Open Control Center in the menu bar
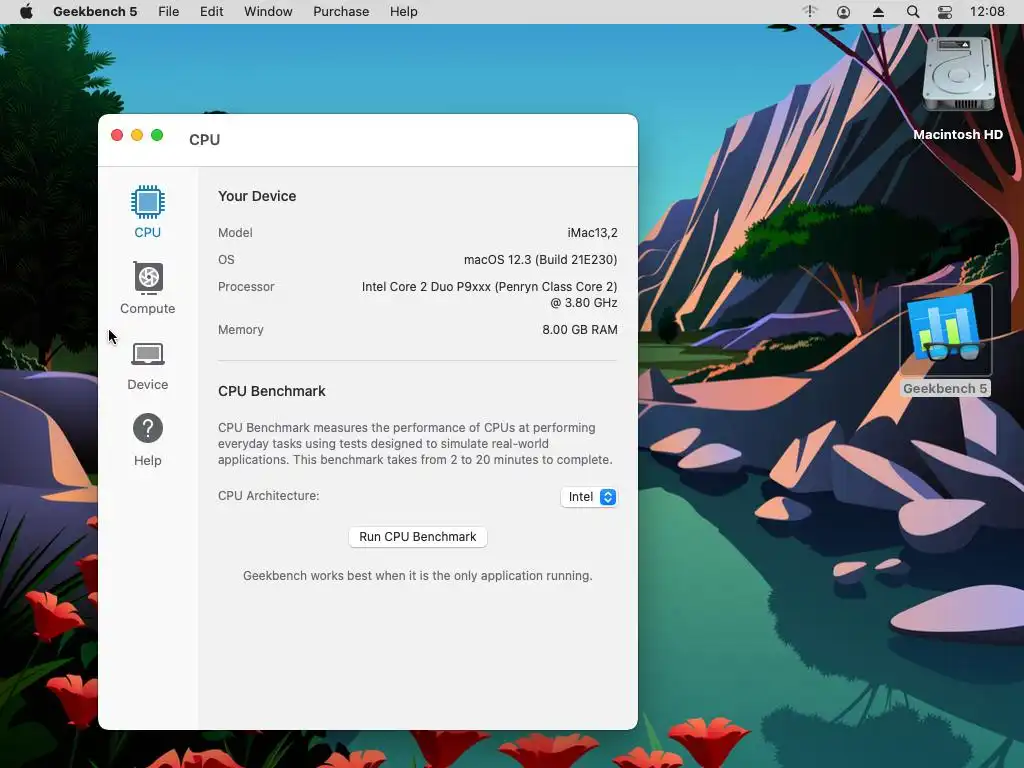 (944, 12)
